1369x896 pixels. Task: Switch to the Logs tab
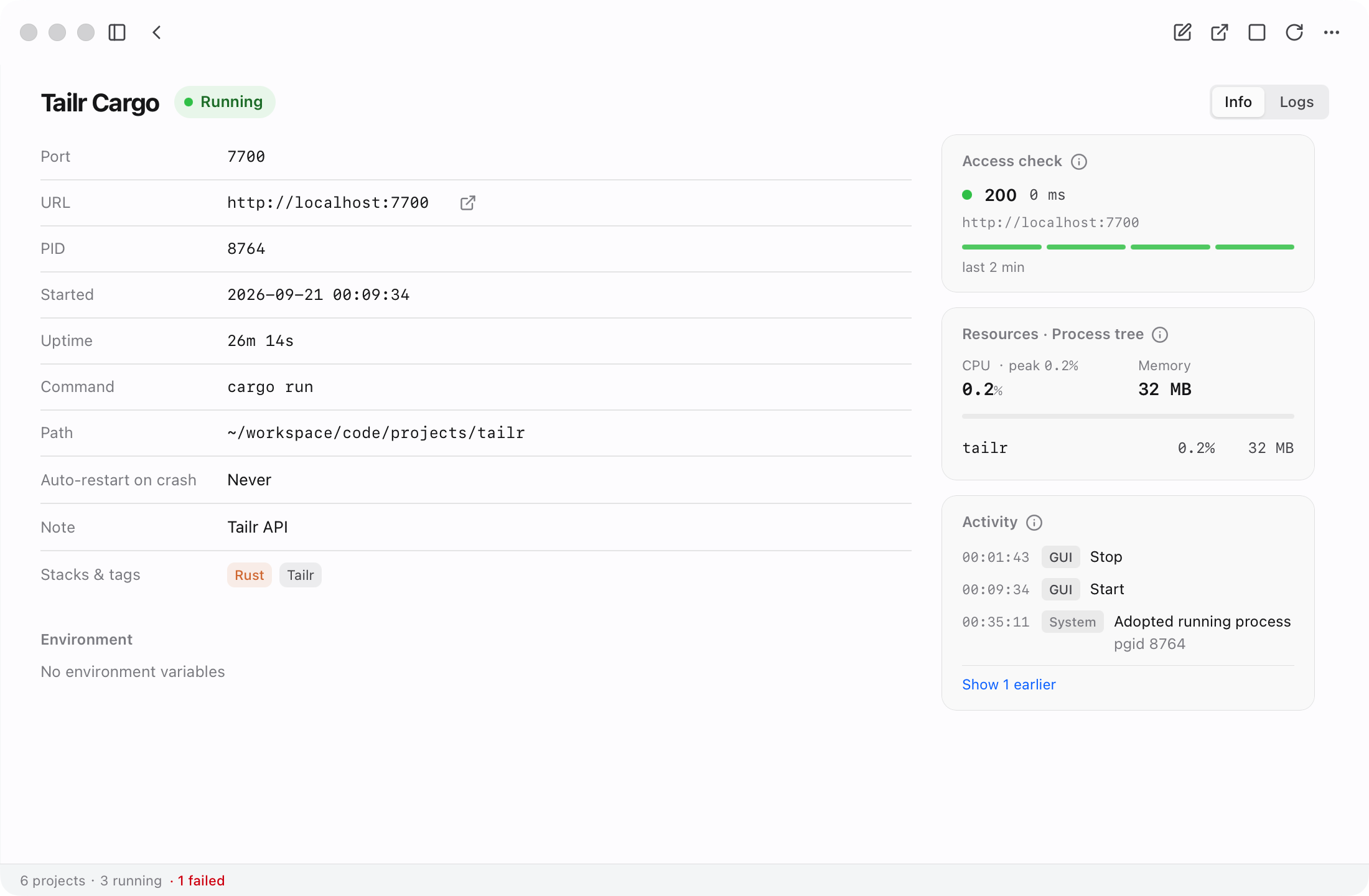pyautogui.click(x=1297, y=102)
